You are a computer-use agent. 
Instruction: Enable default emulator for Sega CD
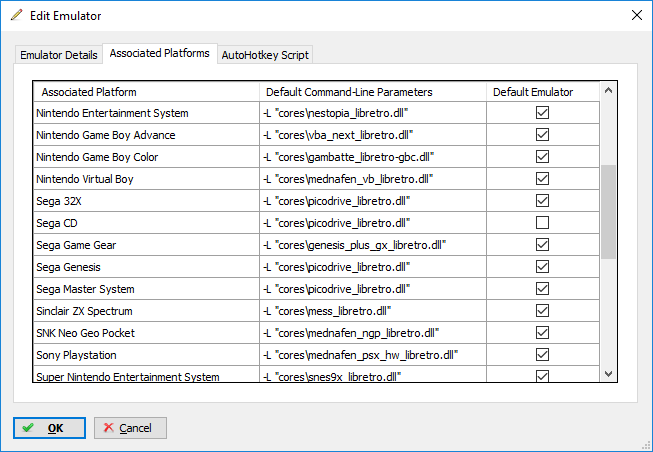(x=542, y=223)
